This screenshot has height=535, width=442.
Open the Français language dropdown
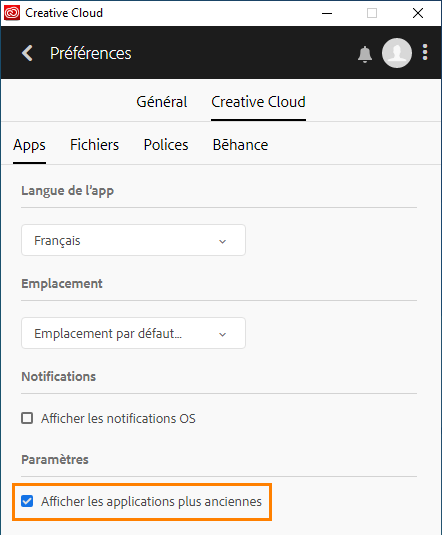(x=133, y=240)
